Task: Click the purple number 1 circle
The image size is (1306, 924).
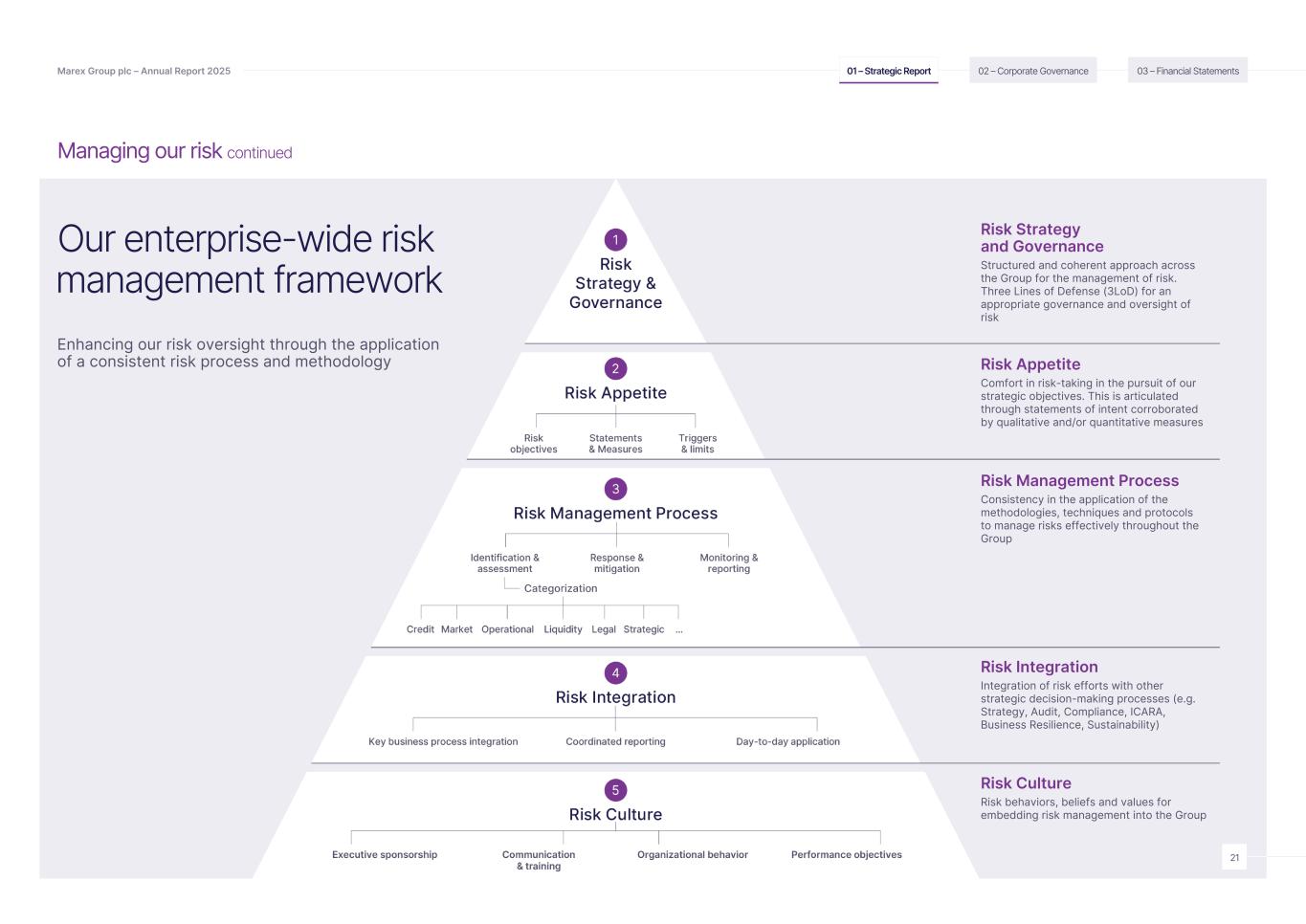Action: pyautogui.click(x=615, y=240)
